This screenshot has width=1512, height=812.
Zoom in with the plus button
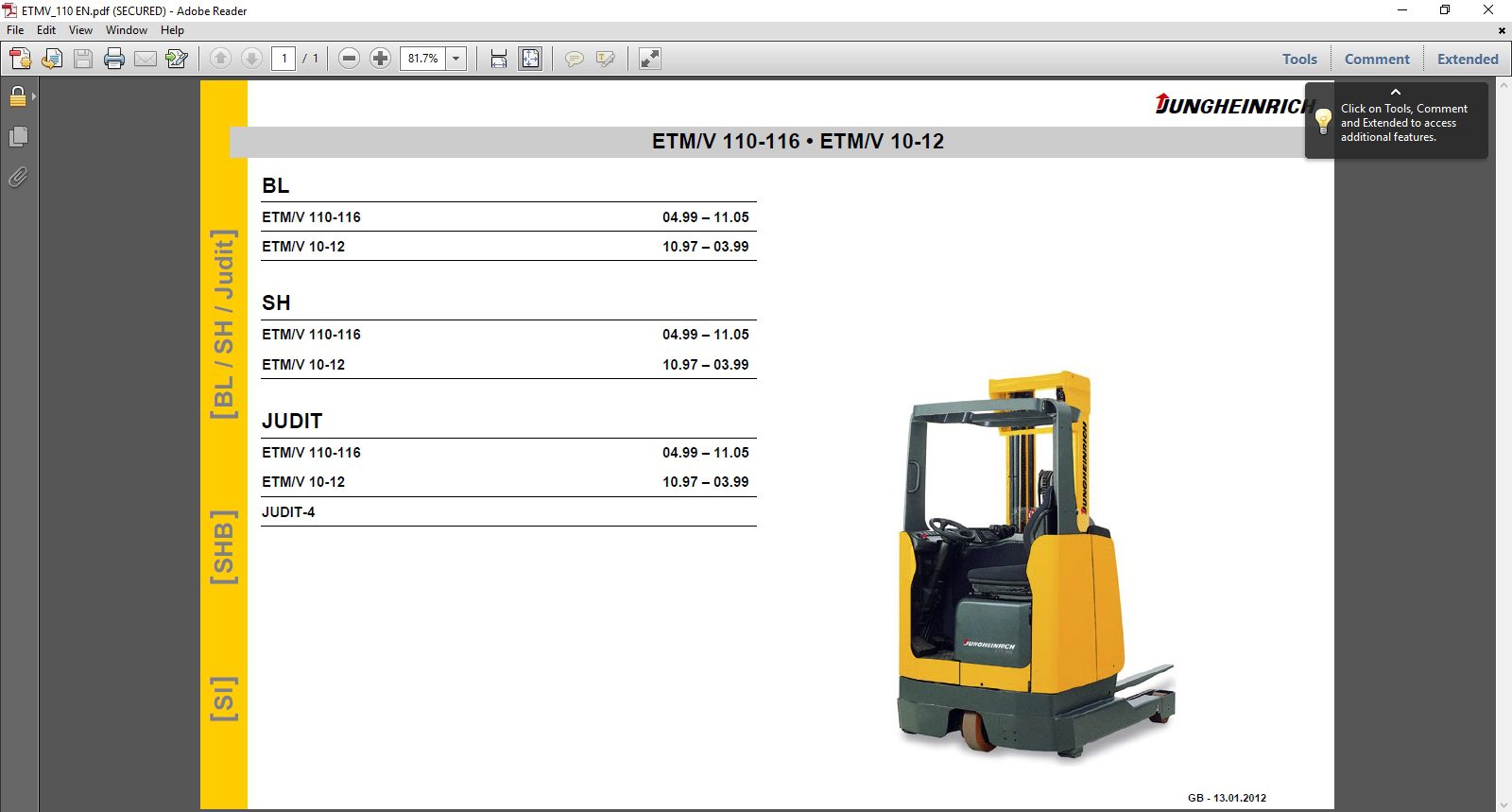point(380,59)
